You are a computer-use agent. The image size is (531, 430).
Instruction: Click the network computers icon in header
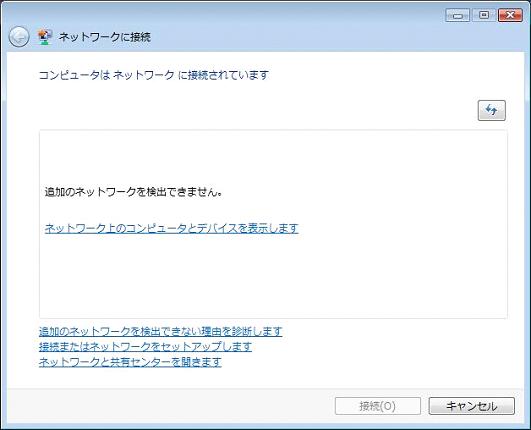[45, 37]
